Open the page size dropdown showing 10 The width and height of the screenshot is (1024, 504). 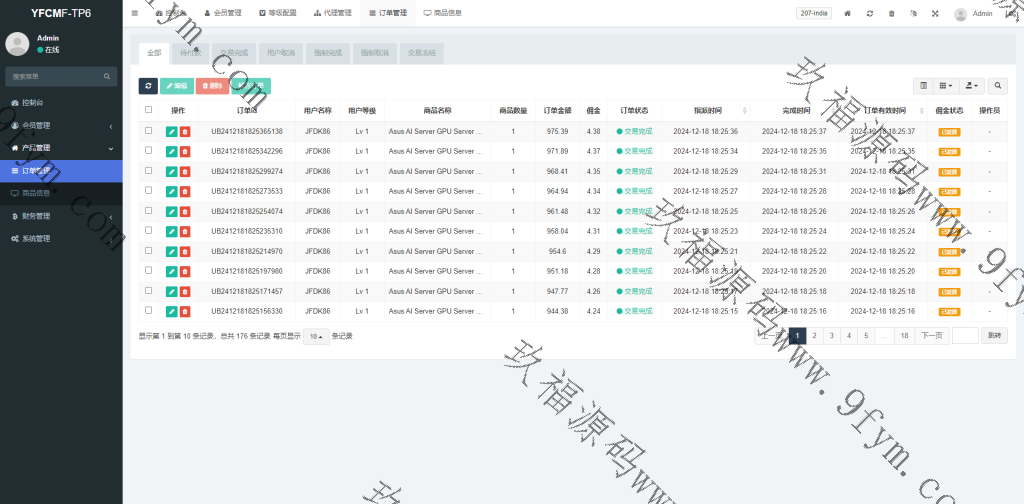click(x=314, y=336)
